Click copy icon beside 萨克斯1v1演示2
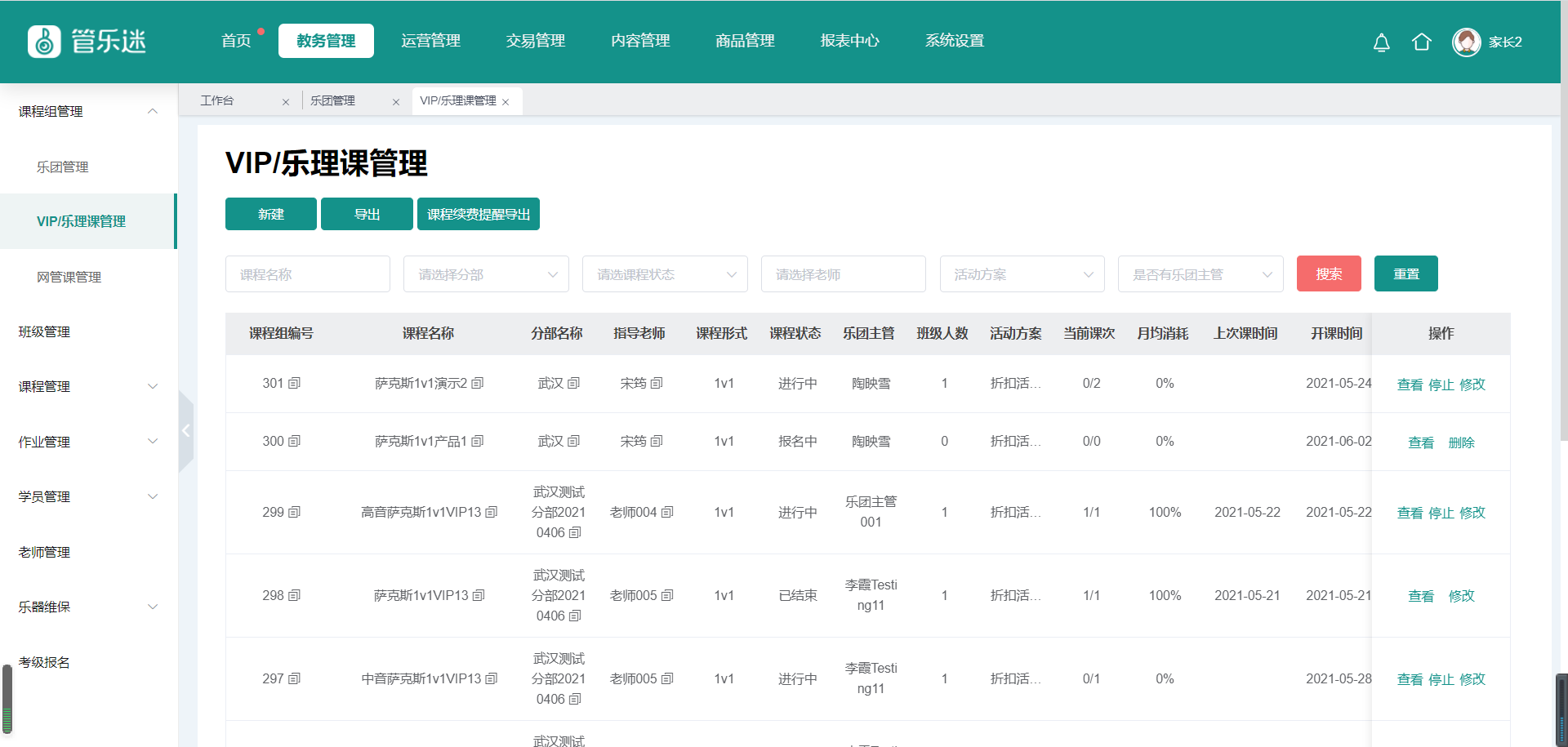The height and width of the screenshot is (747, 1568). coord(478,383)
